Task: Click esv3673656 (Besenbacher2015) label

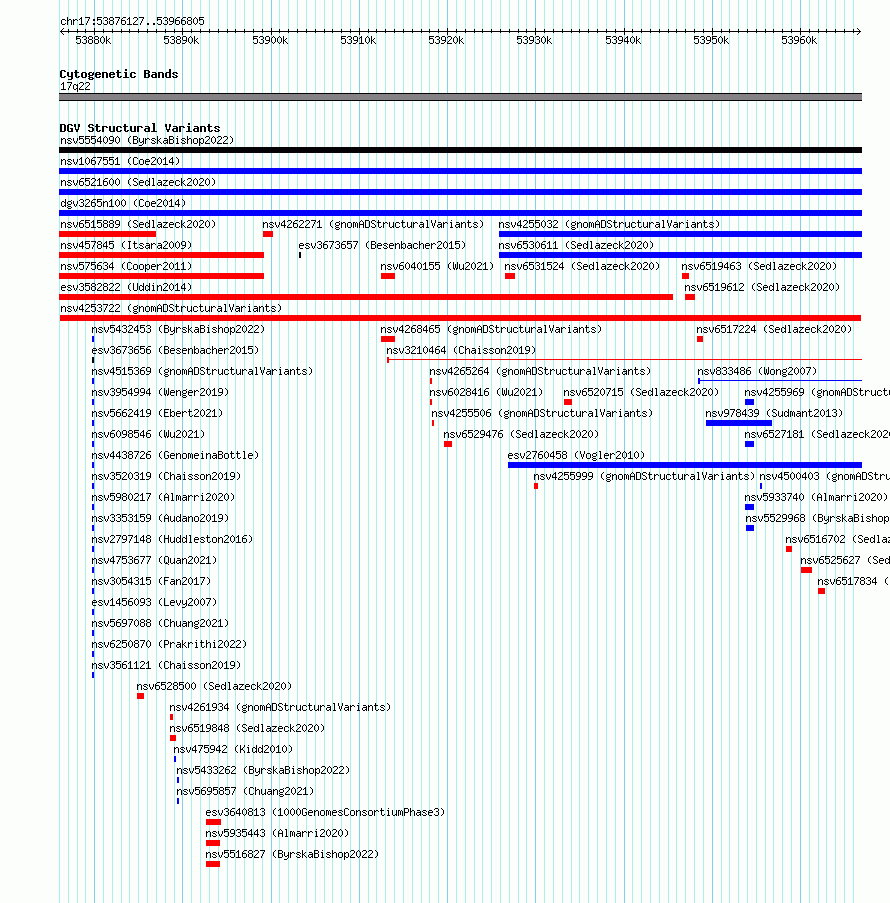Action: pyautogui.click(x=175, y=350)
